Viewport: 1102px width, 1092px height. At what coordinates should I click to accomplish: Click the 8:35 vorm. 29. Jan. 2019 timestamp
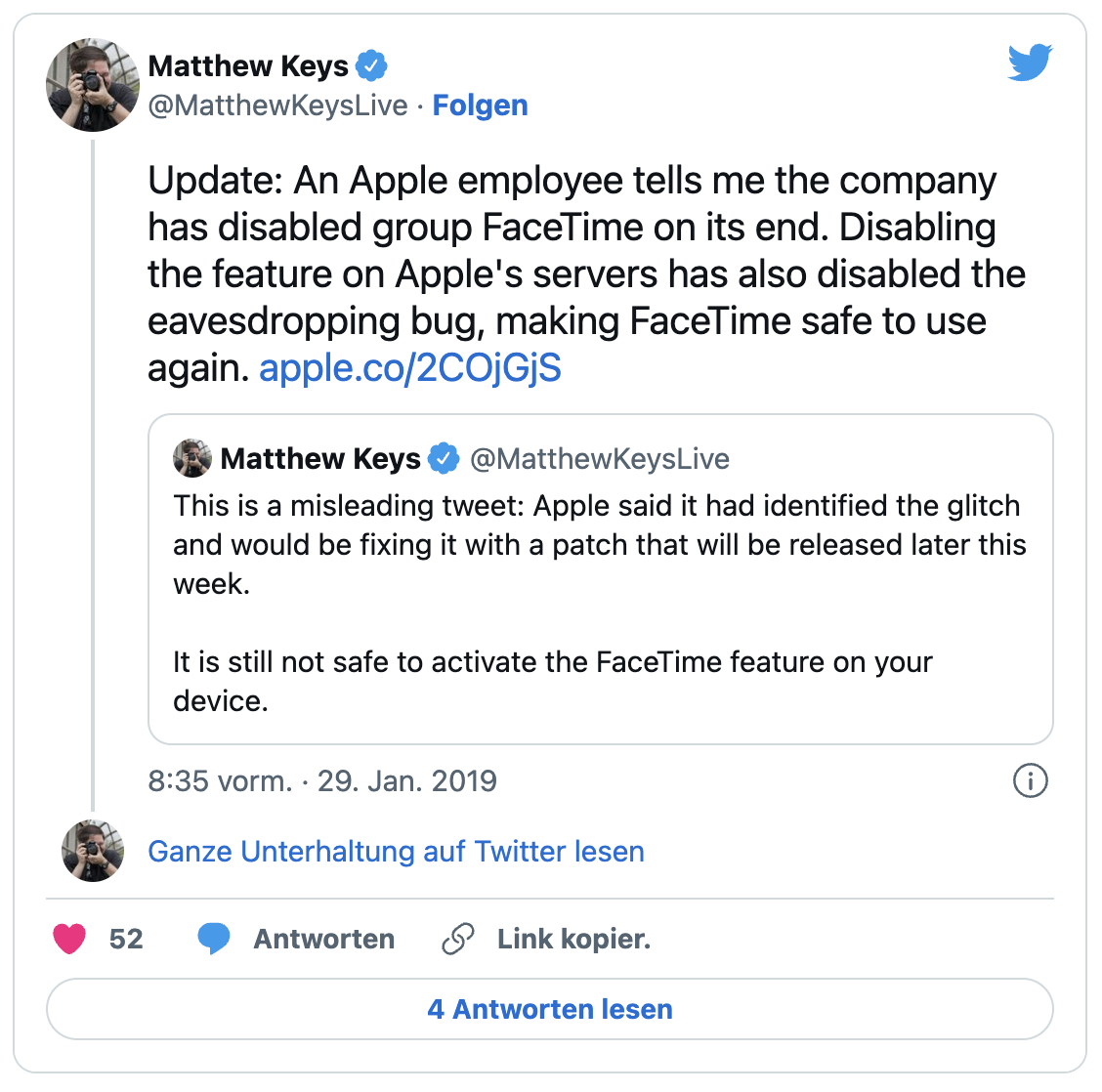pos(322,780)
